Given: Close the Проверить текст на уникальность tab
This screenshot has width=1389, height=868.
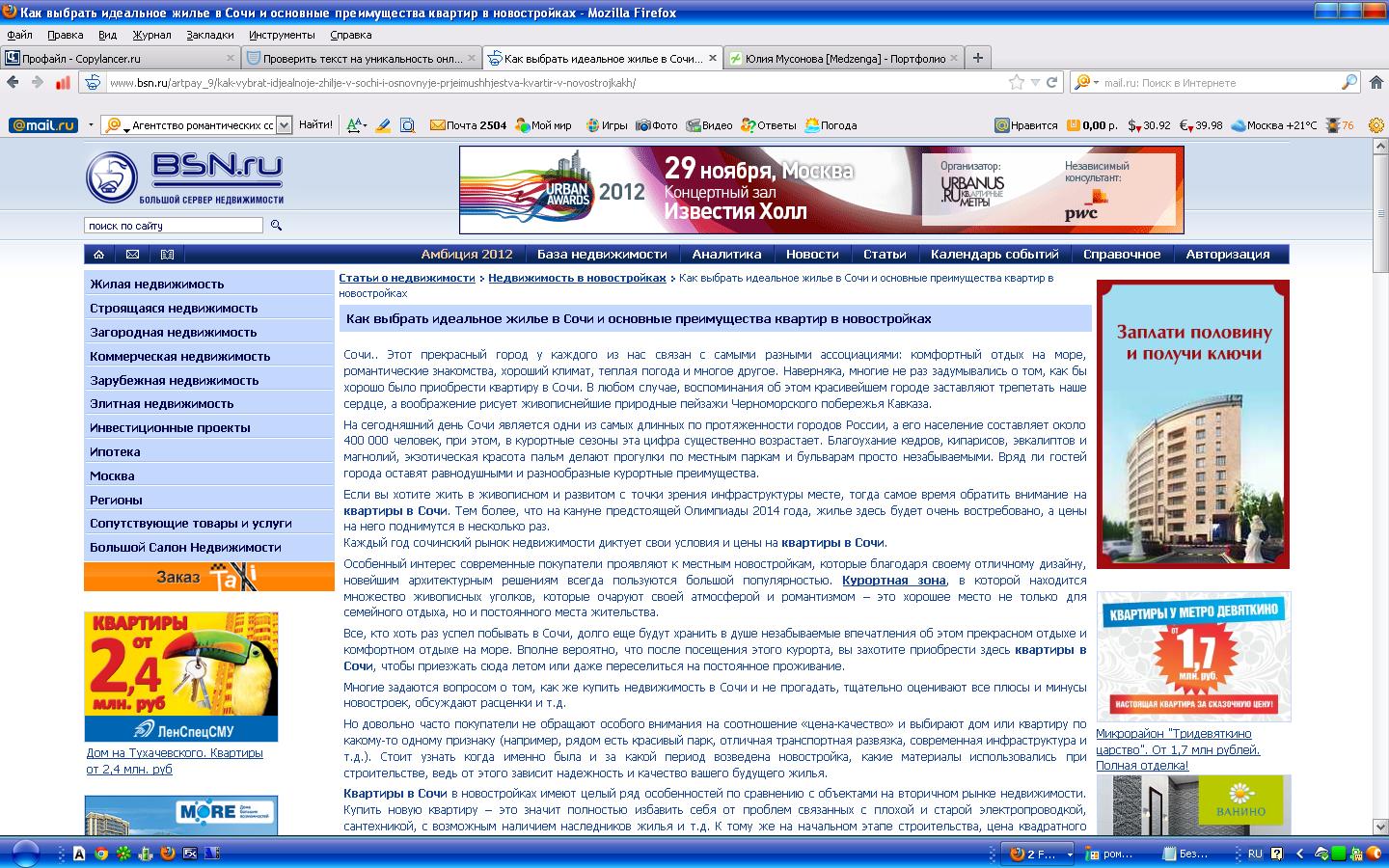Looking at the screenshot, I should (x=471, y=58).
